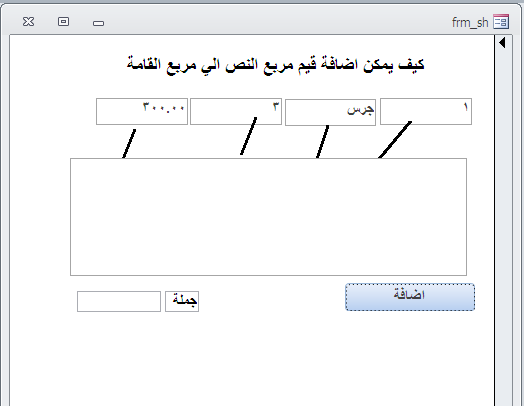Click the frm_sh form icon in title bar
Screen dimensions: 524x406
(x=501, y=22)
